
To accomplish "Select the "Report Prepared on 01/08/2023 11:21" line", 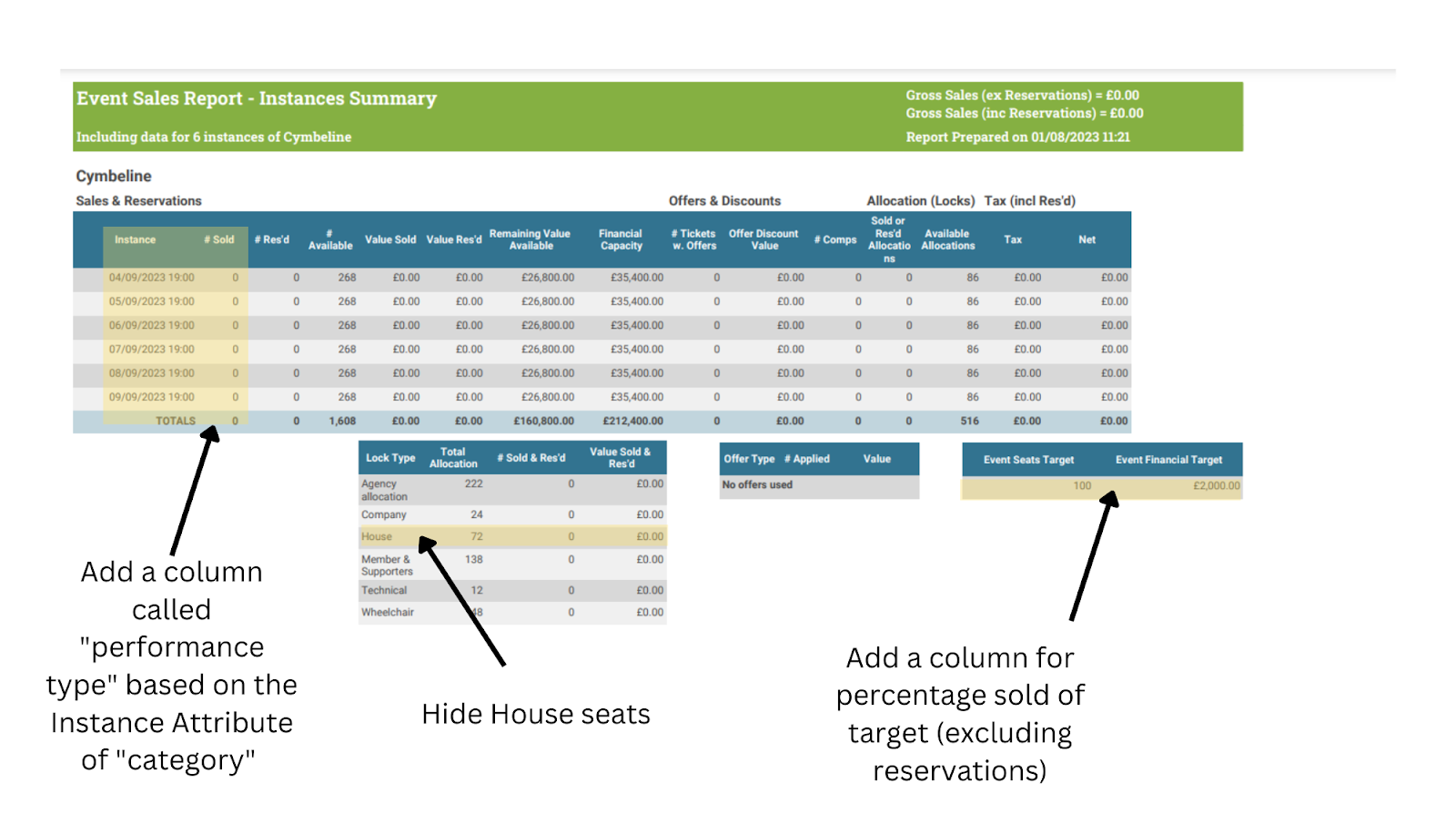I will (x=1017, y=137).
